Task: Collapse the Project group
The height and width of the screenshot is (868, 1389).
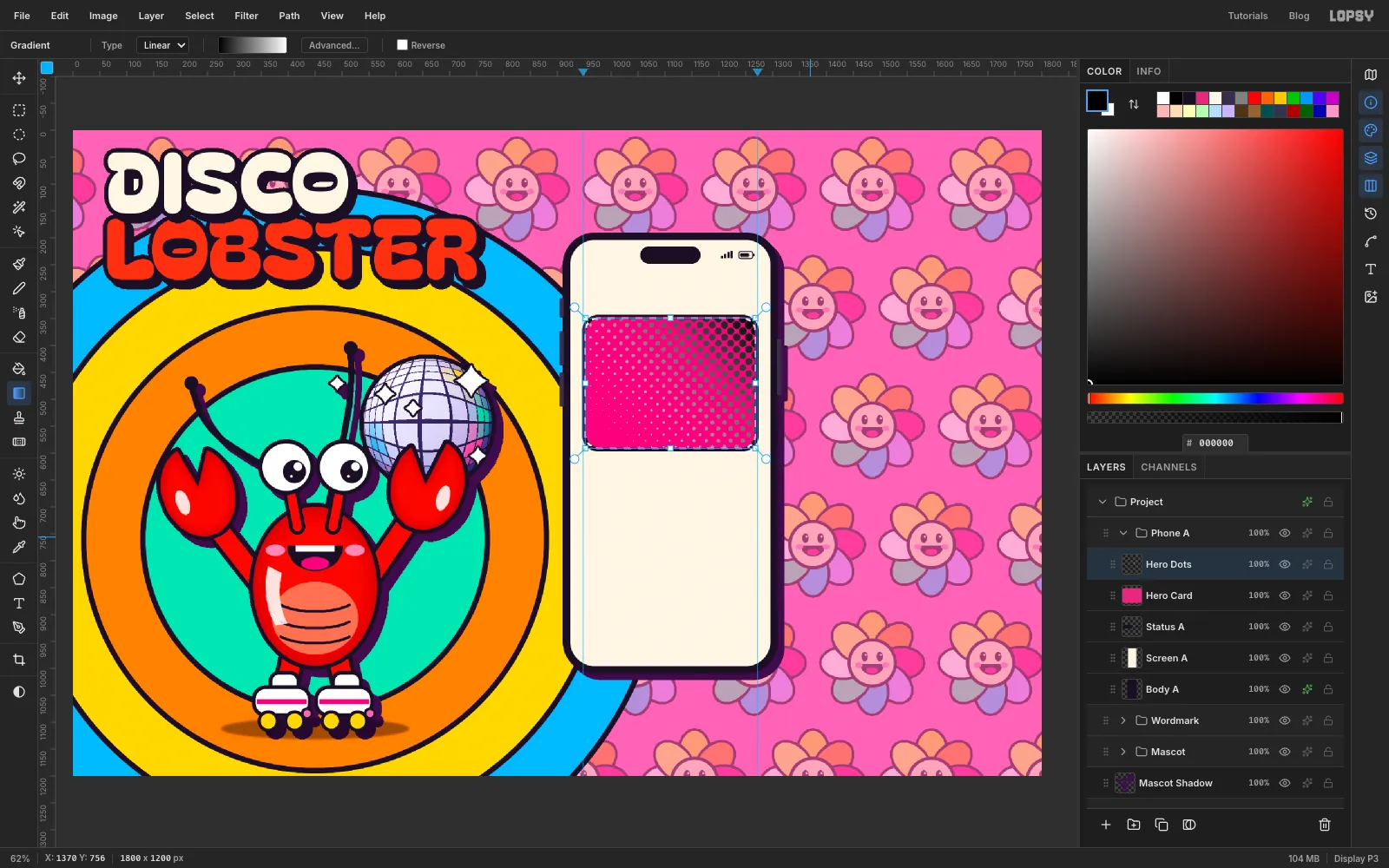Action: point(1103,502)
